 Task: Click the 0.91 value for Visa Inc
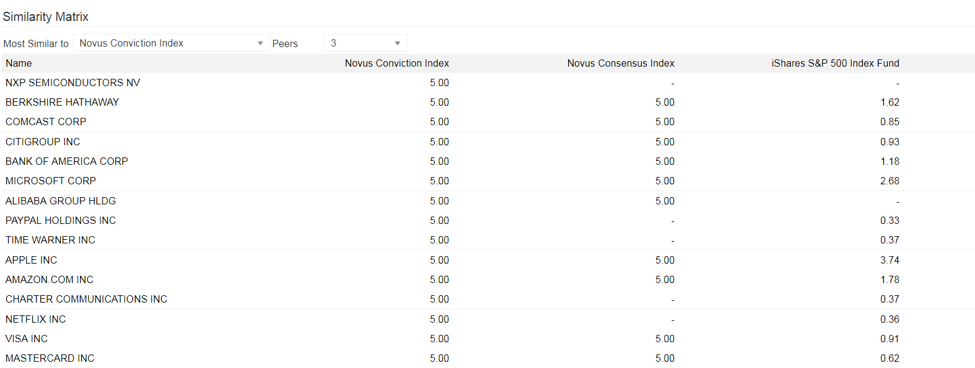coord(890,339)
